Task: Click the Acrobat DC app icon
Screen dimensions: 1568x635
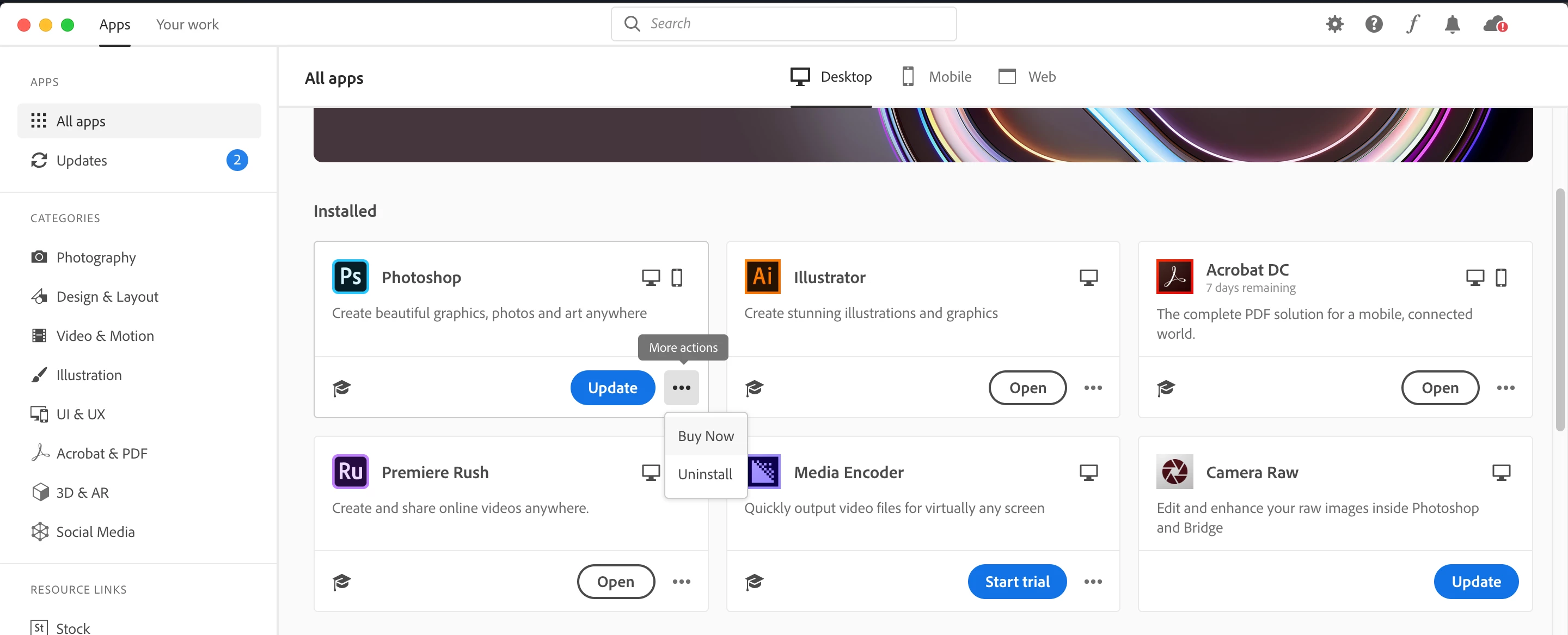Action: point(1175,277)
